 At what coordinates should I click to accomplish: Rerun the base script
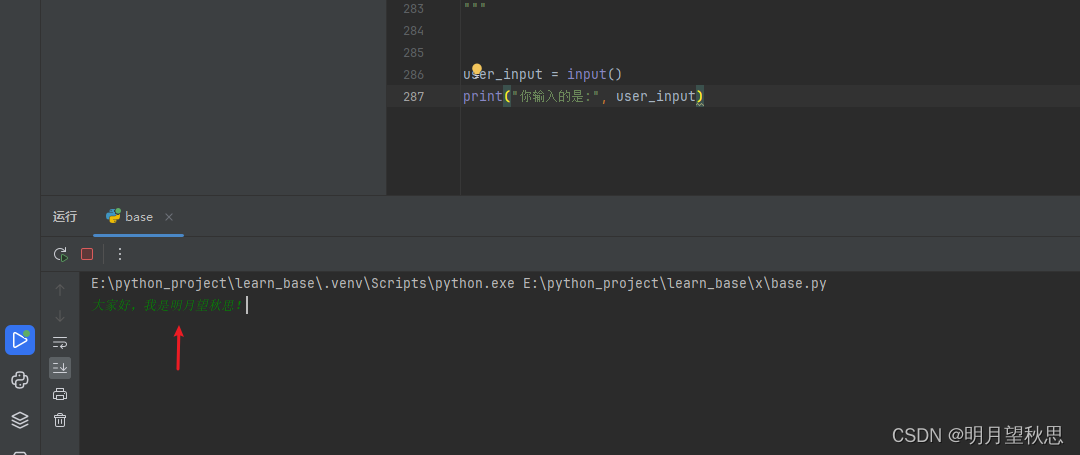point(61,254)
